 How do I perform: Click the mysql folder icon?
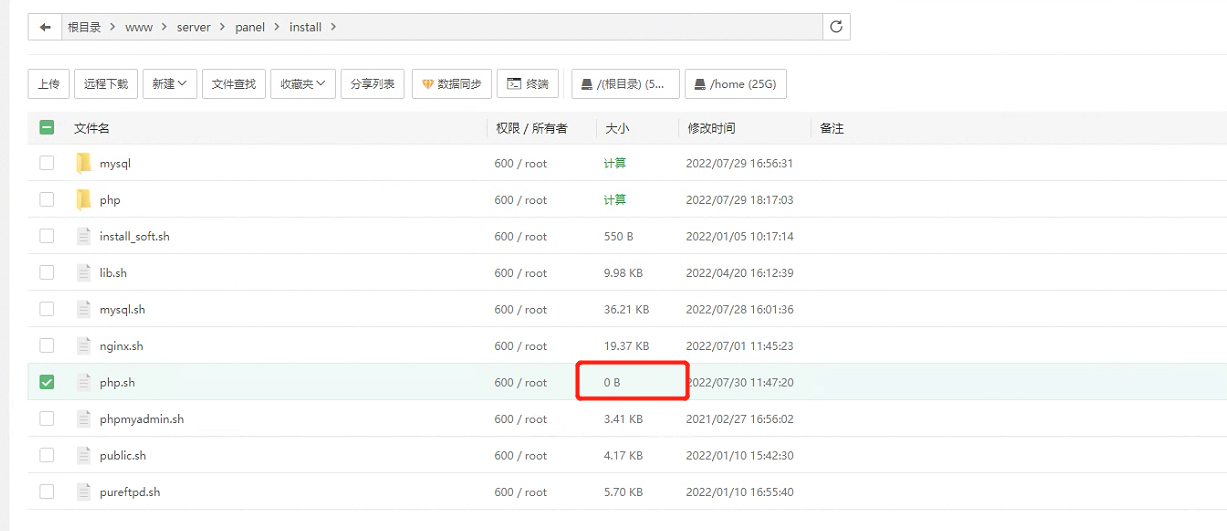click(x=84, y=163)
